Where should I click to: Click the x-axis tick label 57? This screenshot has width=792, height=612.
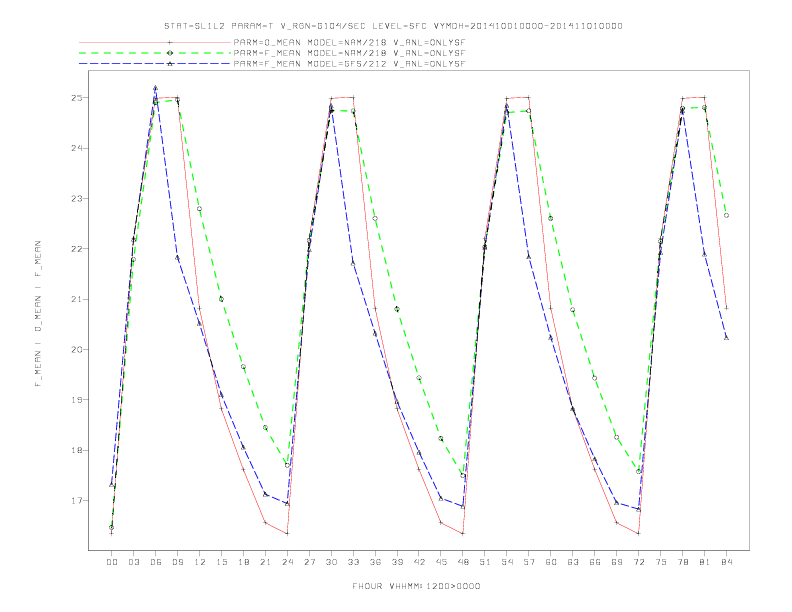point(529,562)
